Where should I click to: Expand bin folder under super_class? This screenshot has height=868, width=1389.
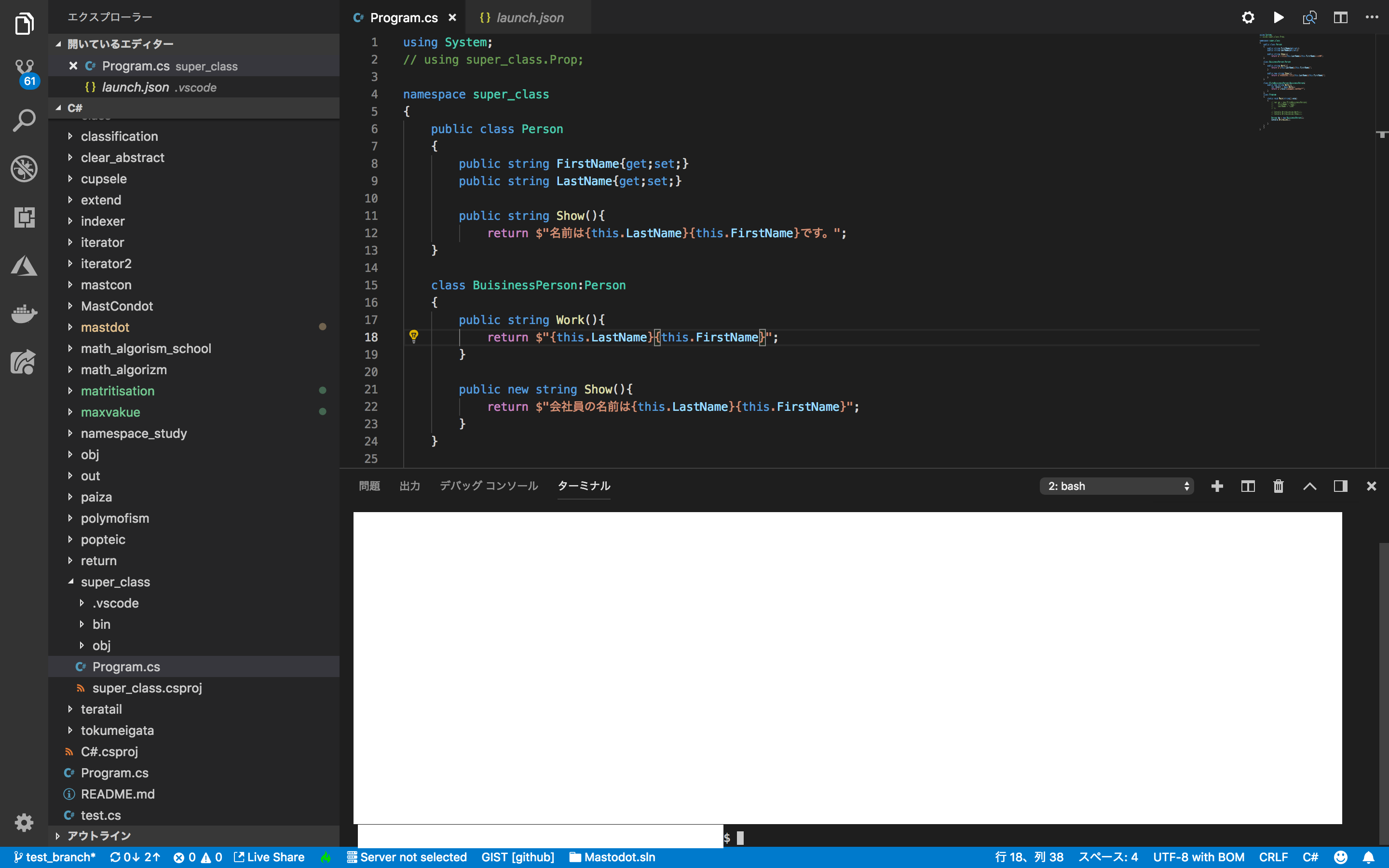tap(194, 624)
